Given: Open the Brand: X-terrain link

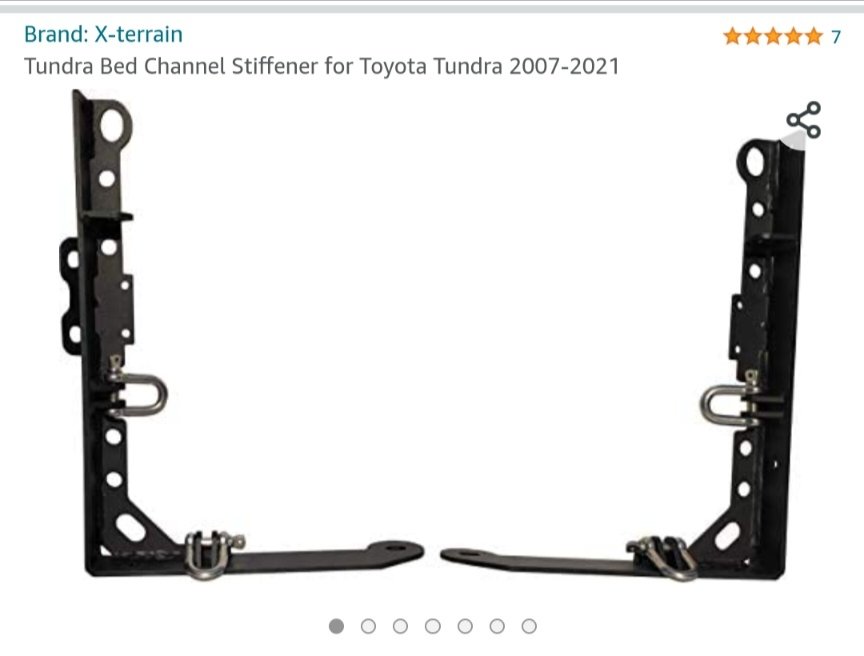Looking at the screenshot, I should coord(103,34).
